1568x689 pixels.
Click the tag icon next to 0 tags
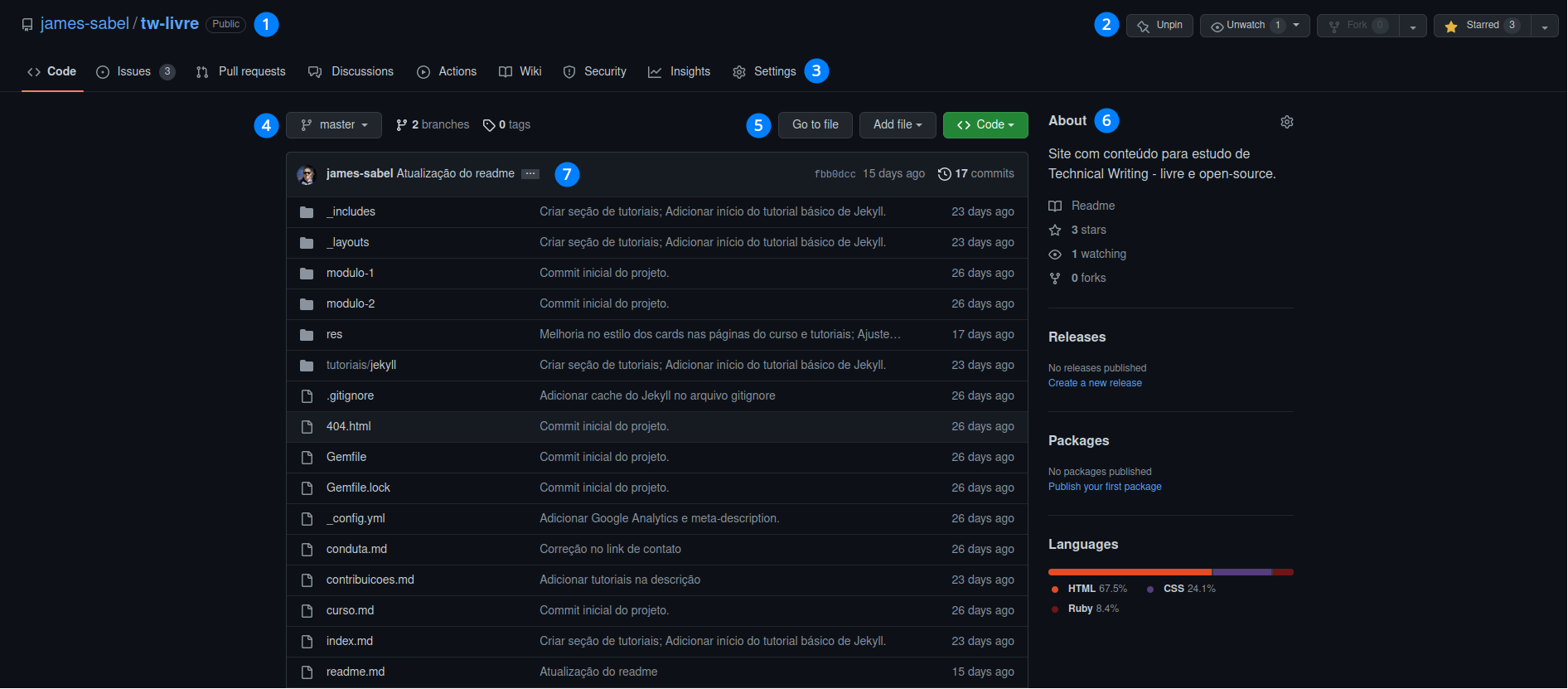489,125
